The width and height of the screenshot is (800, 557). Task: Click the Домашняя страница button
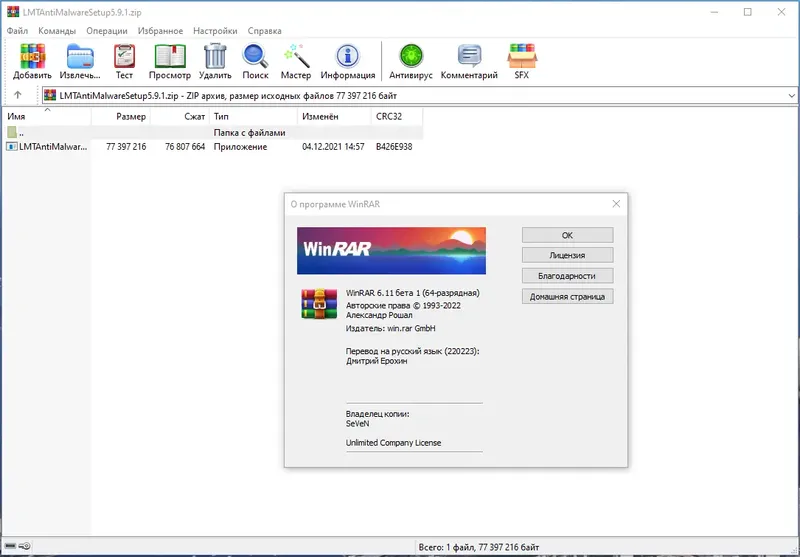tap(567, 296)
